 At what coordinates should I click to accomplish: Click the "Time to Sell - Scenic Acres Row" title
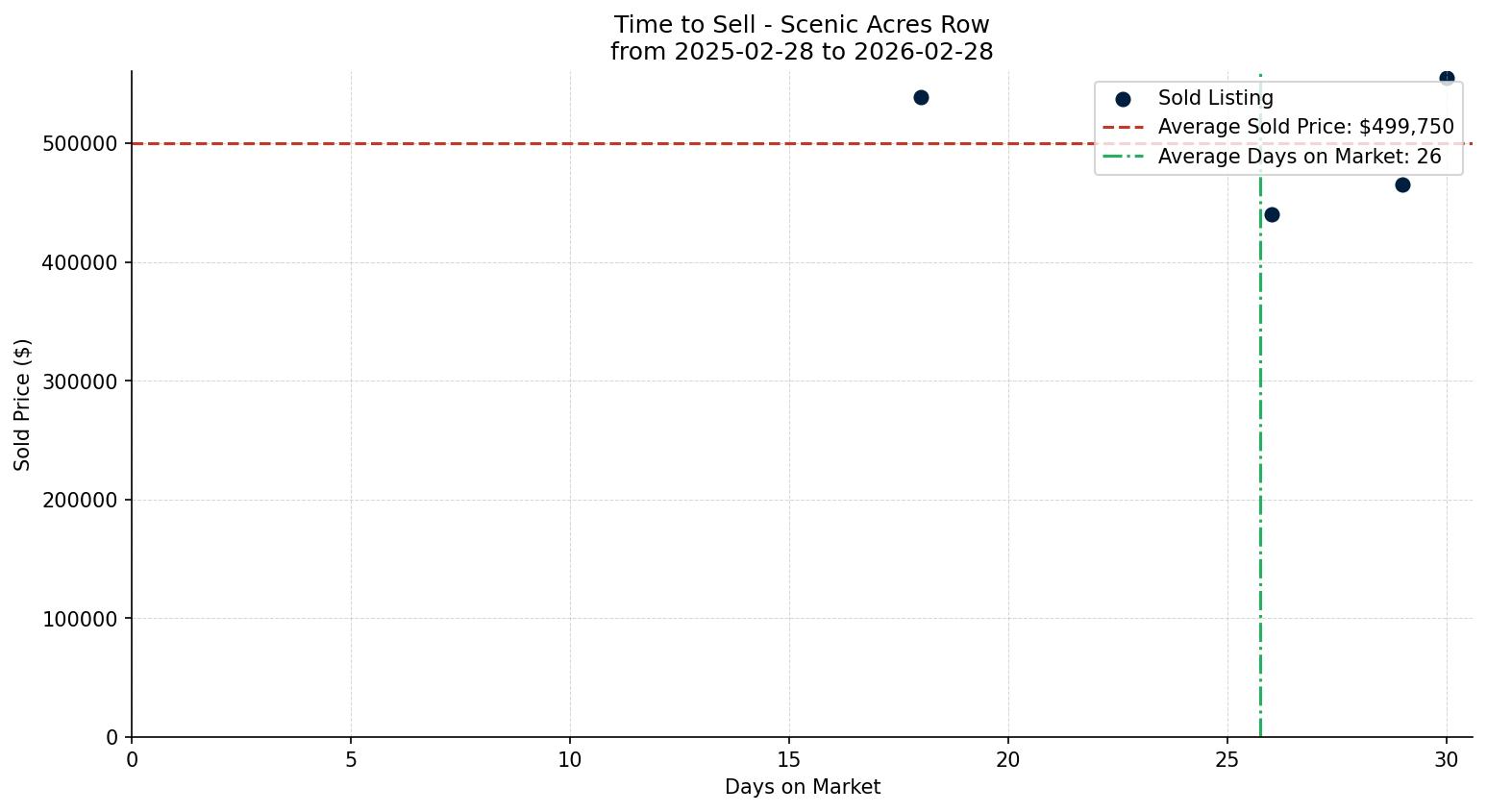tap(802, 25)
